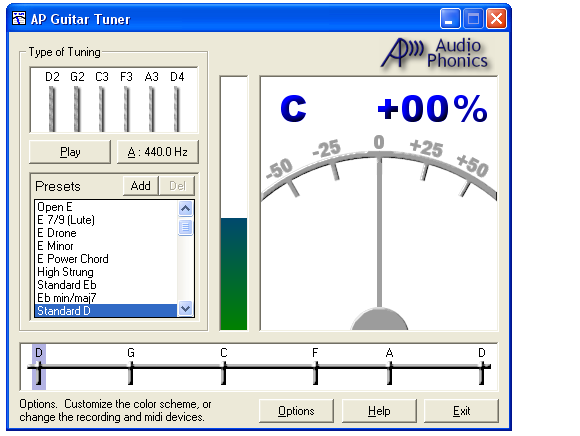Click the F3 string in tuning display
Image resolution: width=580 pixels, height=436 pixels.
coord(127,109)
